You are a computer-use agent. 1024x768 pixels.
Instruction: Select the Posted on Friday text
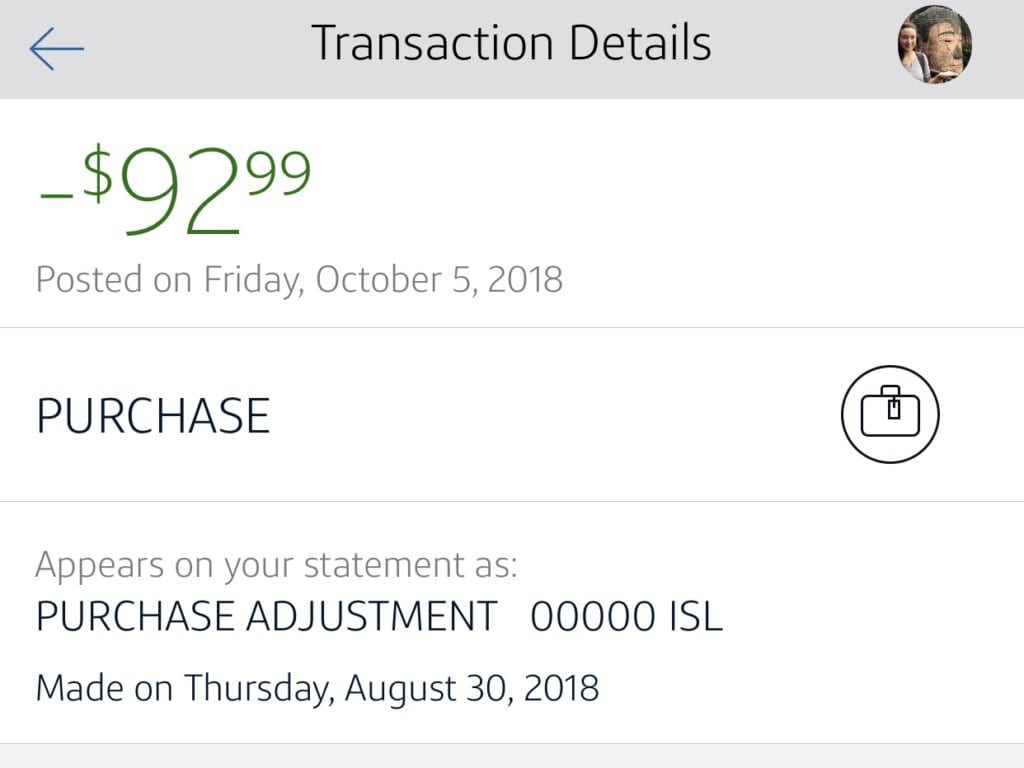click(x=166, y=279)
